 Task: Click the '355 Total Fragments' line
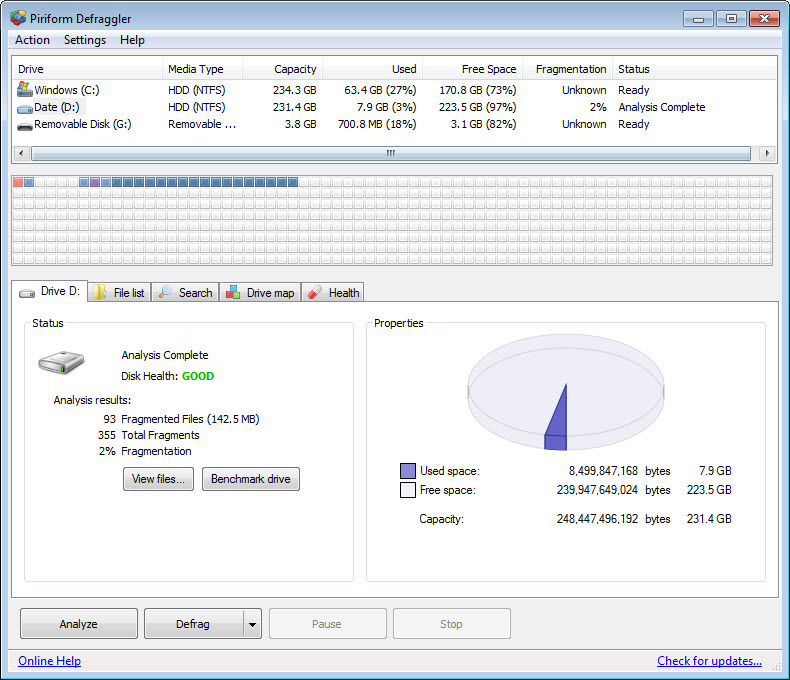point(149,435)
